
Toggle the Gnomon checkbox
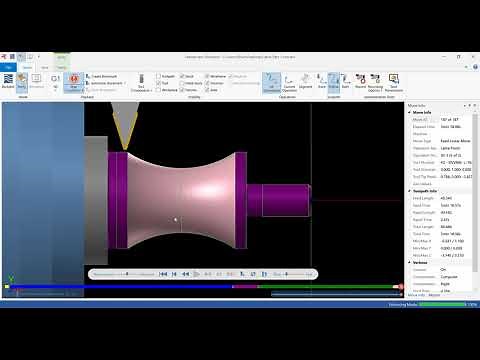207,83
